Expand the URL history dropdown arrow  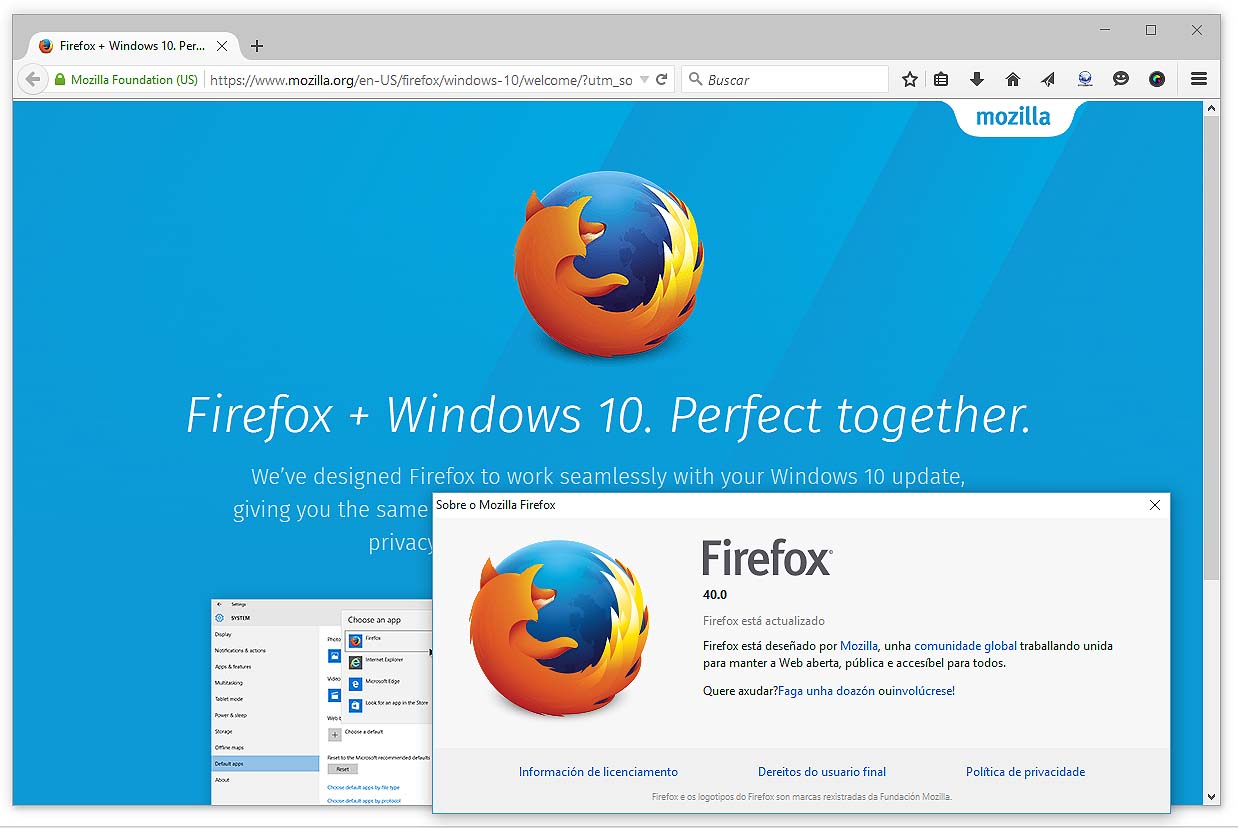[x=644, y=79]
